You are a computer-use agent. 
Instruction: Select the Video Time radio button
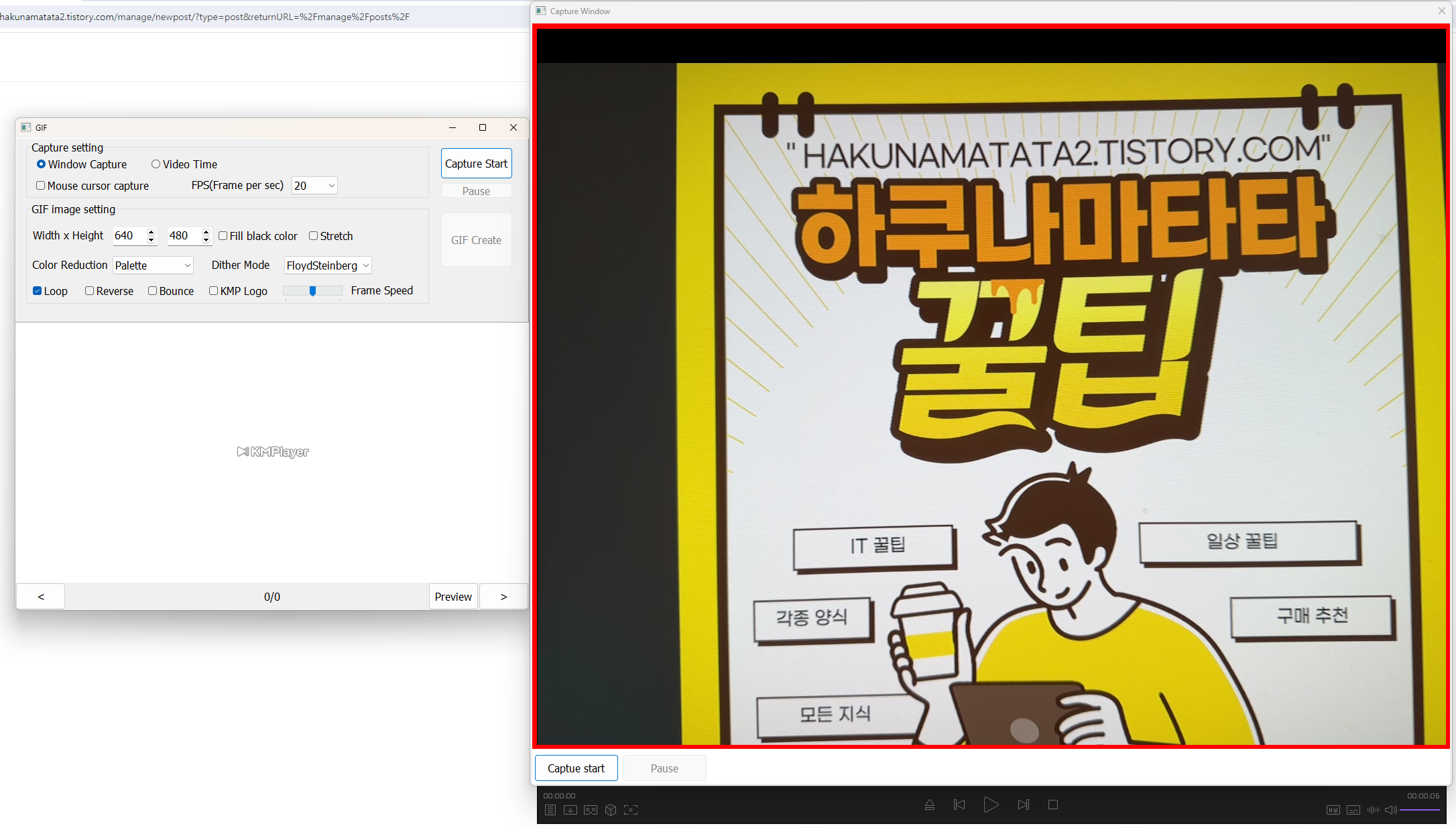156,164
